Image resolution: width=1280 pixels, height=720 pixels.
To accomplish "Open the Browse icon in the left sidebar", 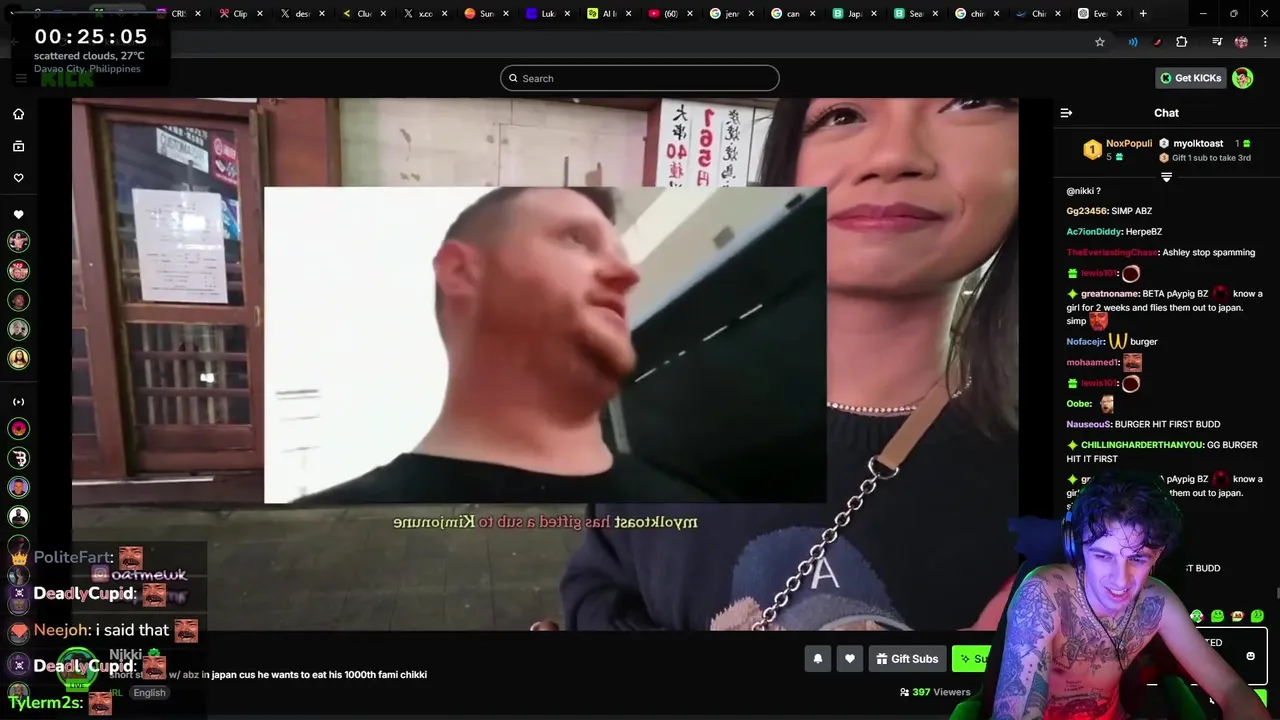I will (x=18, y=146).
